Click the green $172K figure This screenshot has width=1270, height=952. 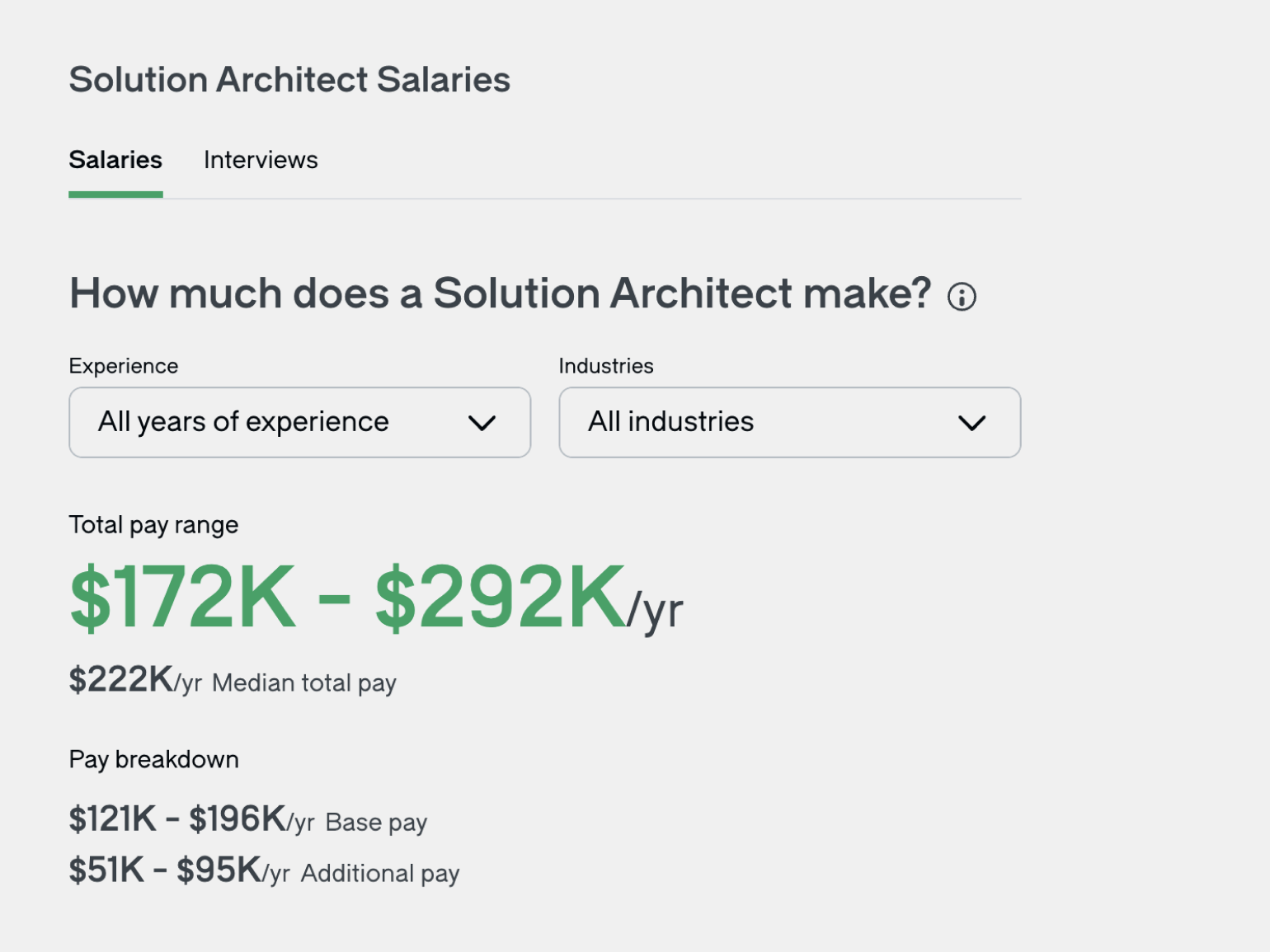pyautogui.click(x=182, y=597)
